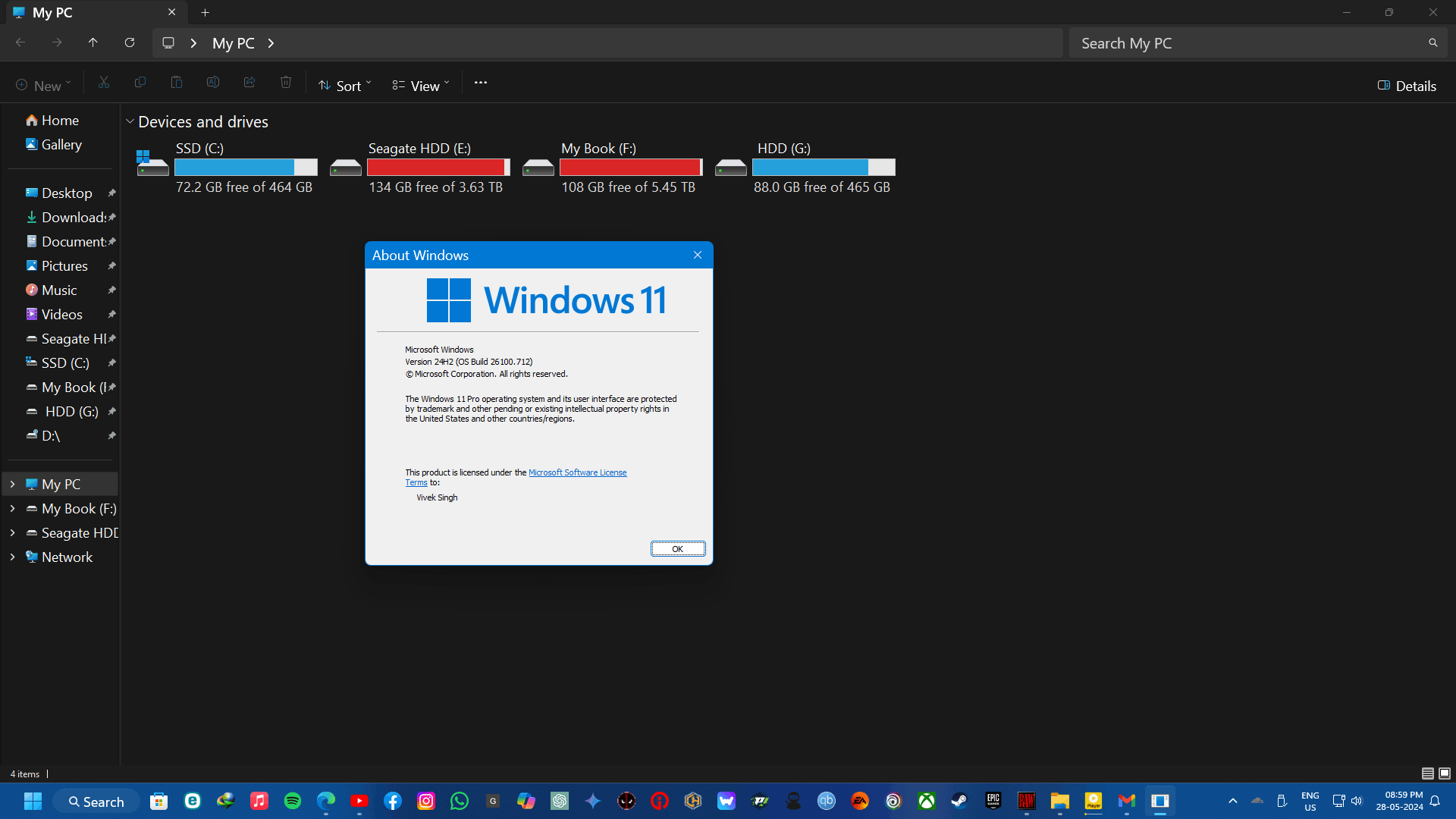Select the Cut icon in the toolbar
1456x819 pixels.
tap(104, 82)
